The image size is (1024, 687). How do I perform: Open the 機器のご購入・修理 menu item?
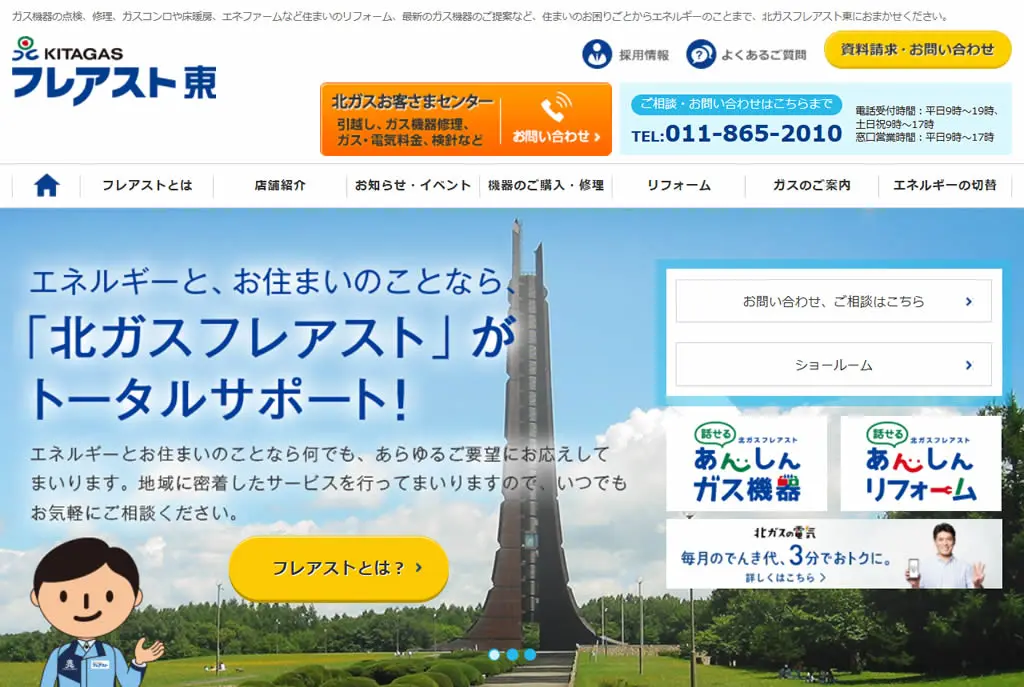[546, 185]
